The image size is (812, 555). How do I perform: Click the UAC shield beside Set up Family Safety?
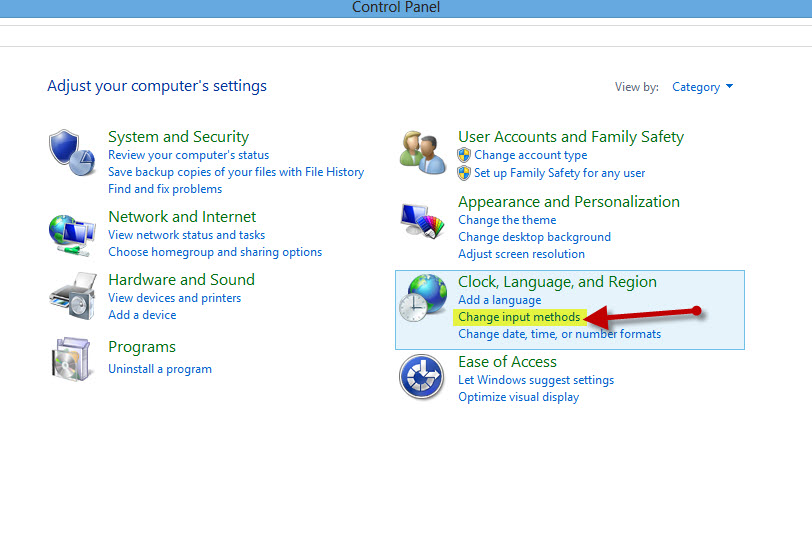[x=464, y=173]
